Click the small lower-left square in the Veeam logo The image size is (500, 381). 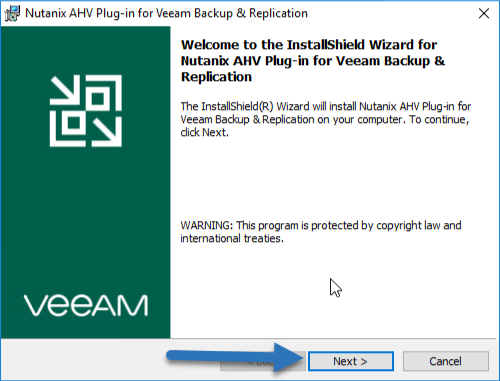[x=74, y=123]
